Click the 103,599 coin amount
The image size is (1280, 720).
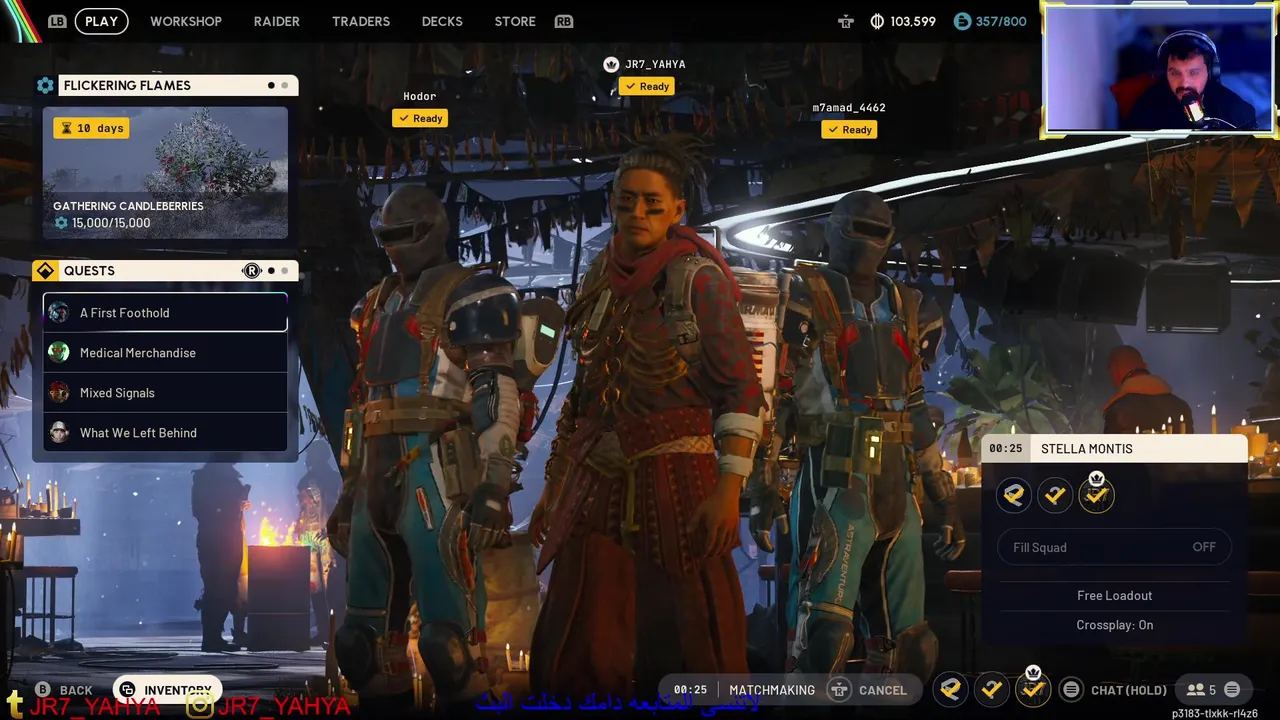point(912,21)
